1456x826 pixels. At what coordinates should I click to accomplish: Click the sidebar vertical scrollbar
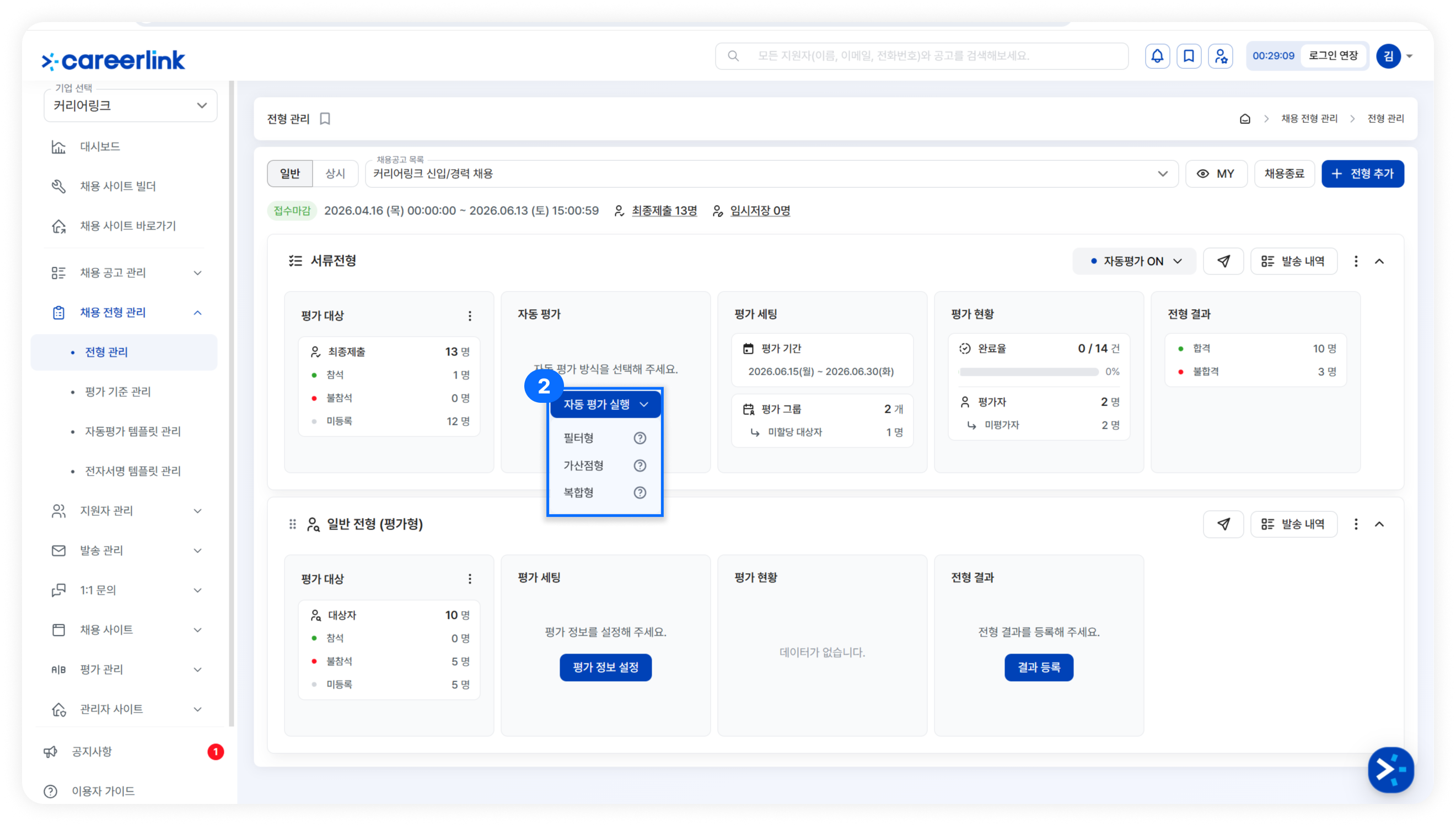[232, 403]
